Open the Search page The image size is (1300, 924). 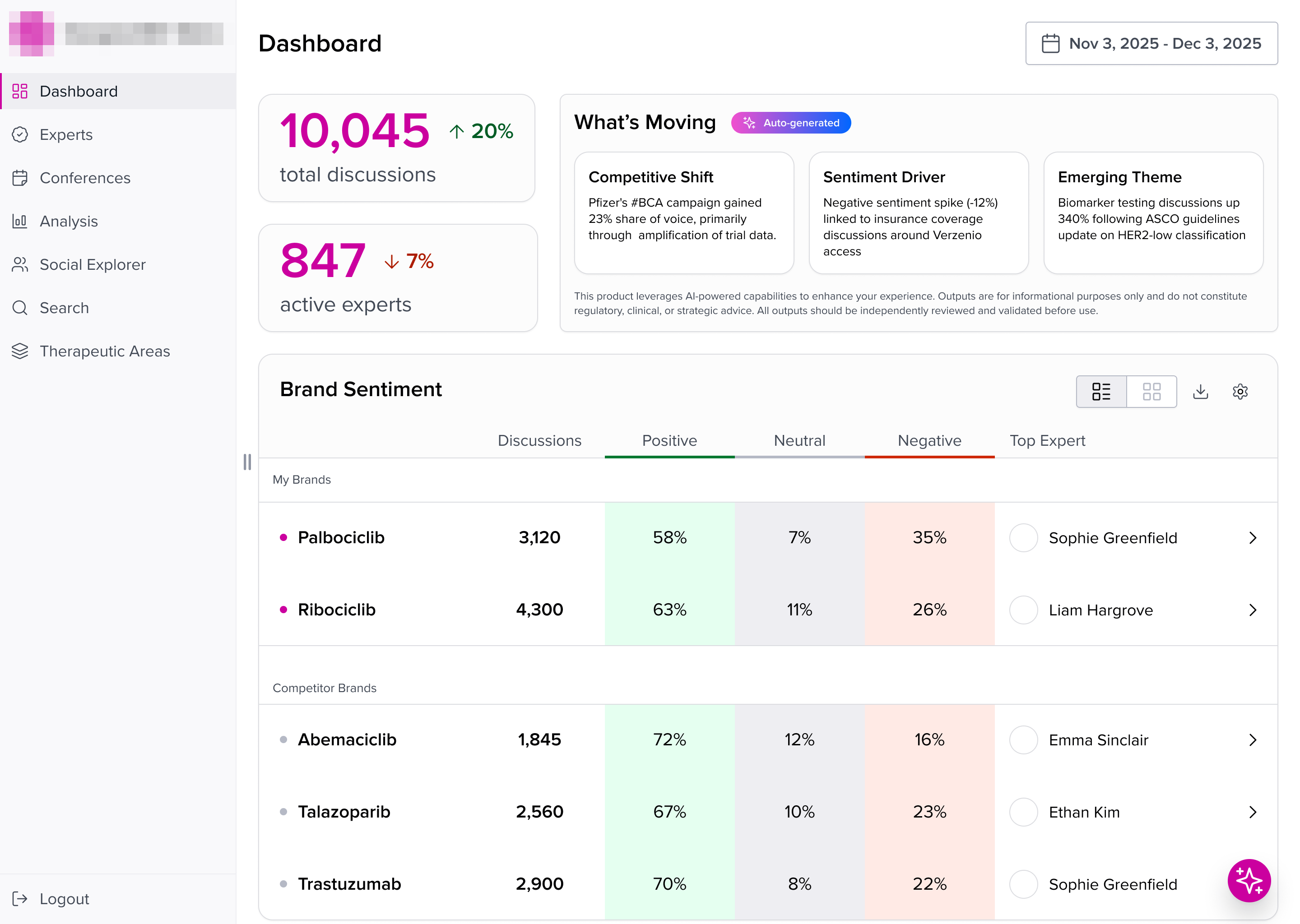point(118,308)
